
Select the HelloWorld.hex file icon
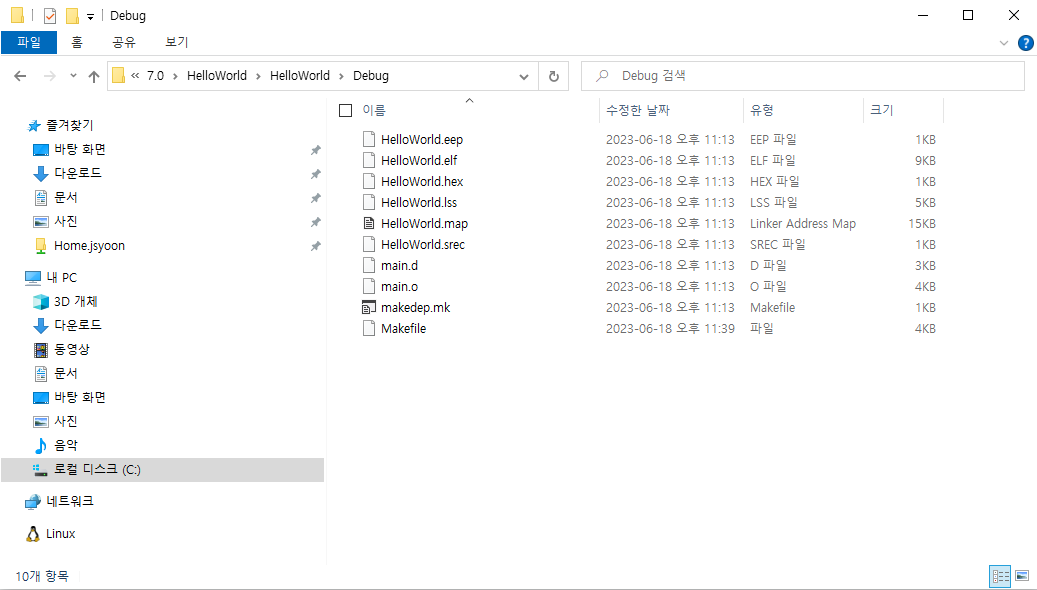(369, 181)
